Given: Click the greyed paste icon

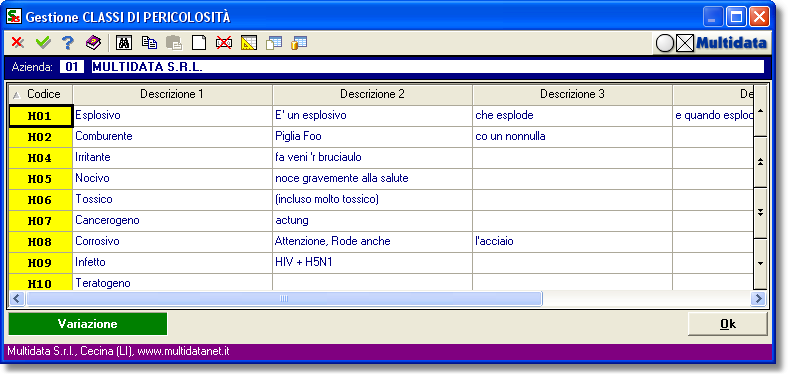Looking at the screenshot, I should [174, 43].
